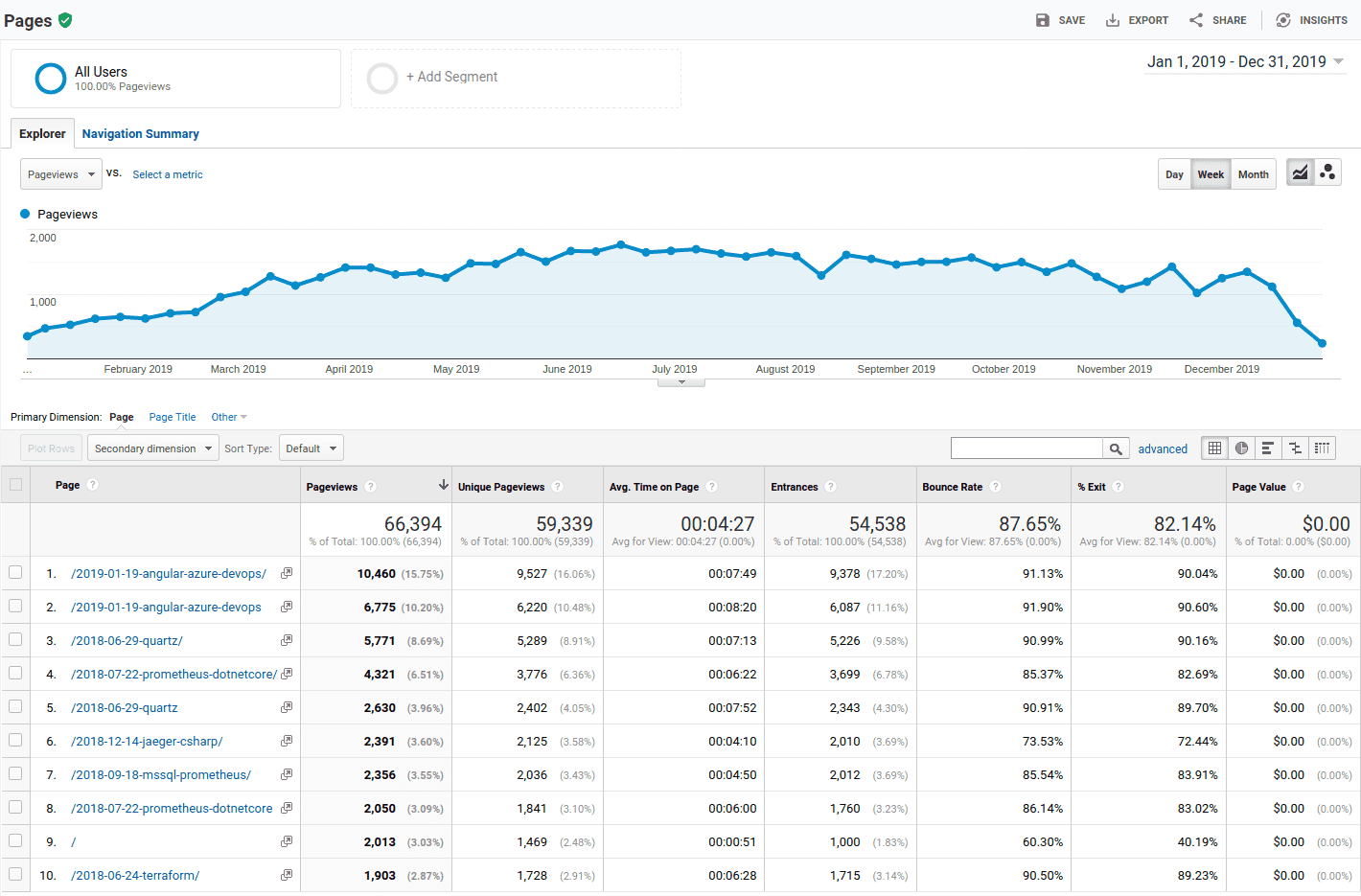Switch to the Navigation Summary tab
The height and width of the screenshot is (896, 1361).
[141, 134]
